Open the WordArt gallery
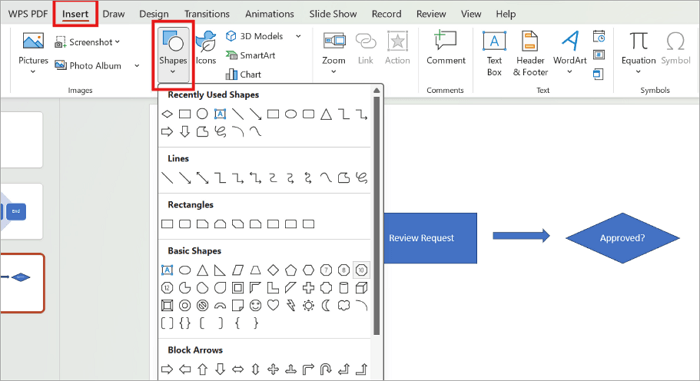 point(570,53)
